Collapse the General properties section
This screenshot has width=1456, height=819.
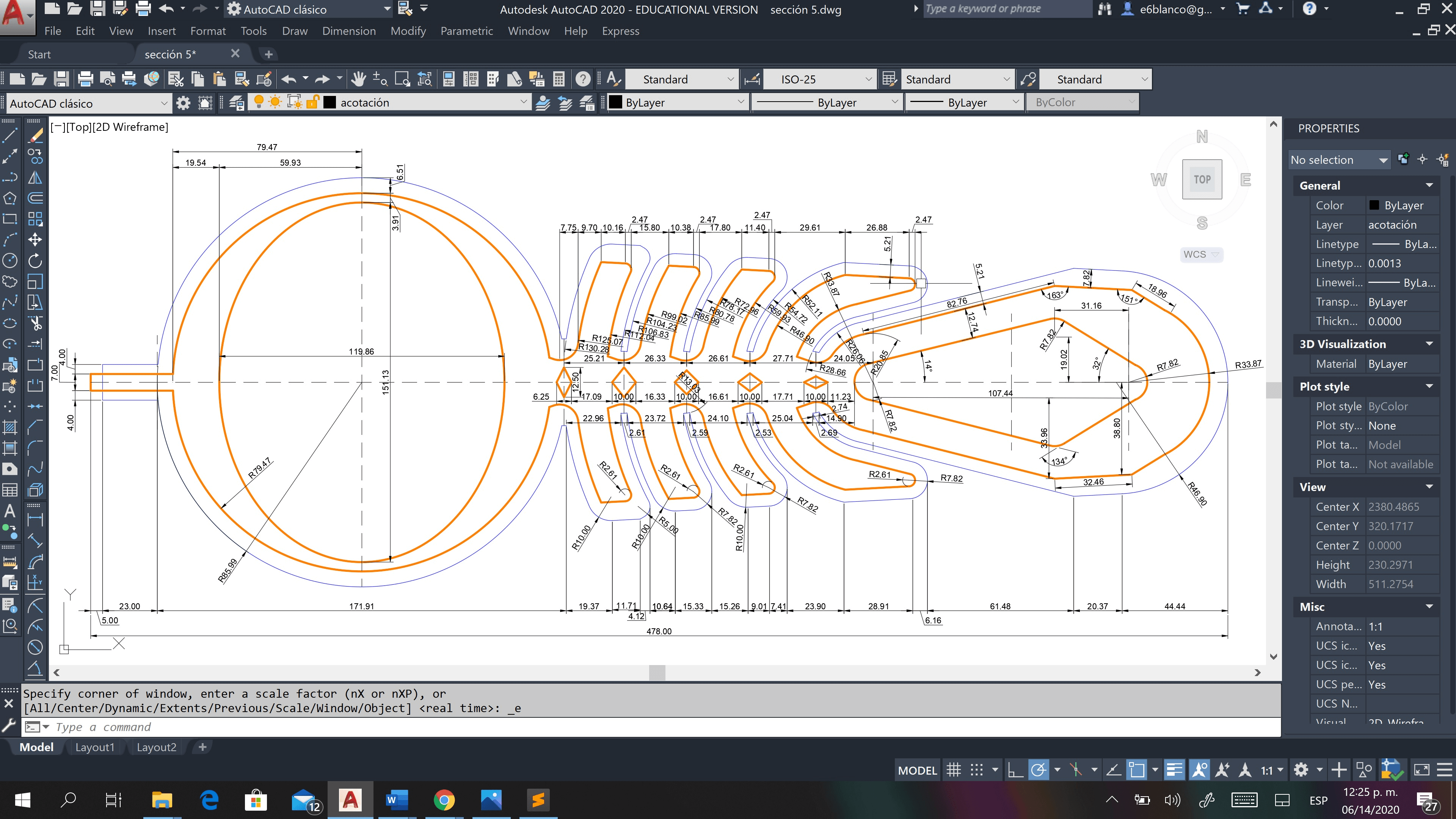coord(1429,185)
